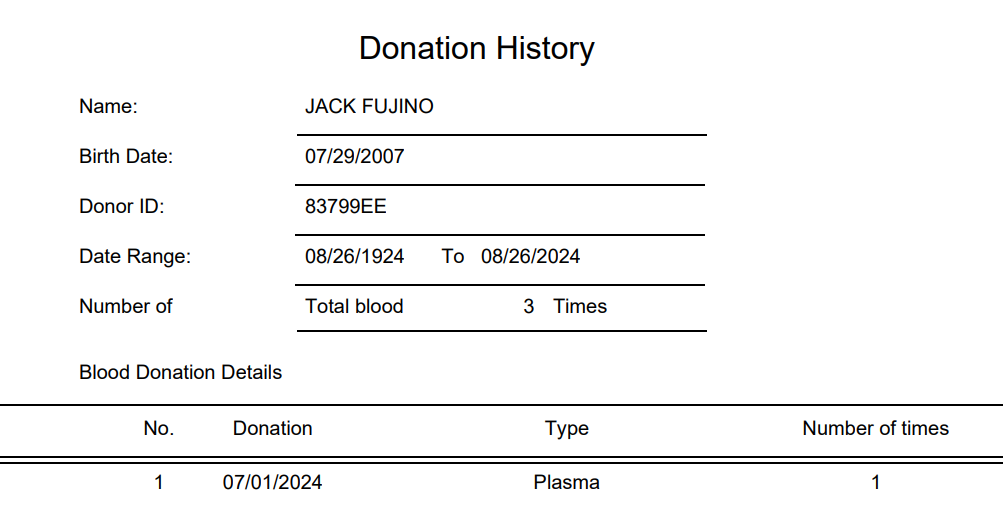This screenshot has width=1003, height=515.
Task: Click the Blood Donation Details heading
Action: click(x=180, y=372)
